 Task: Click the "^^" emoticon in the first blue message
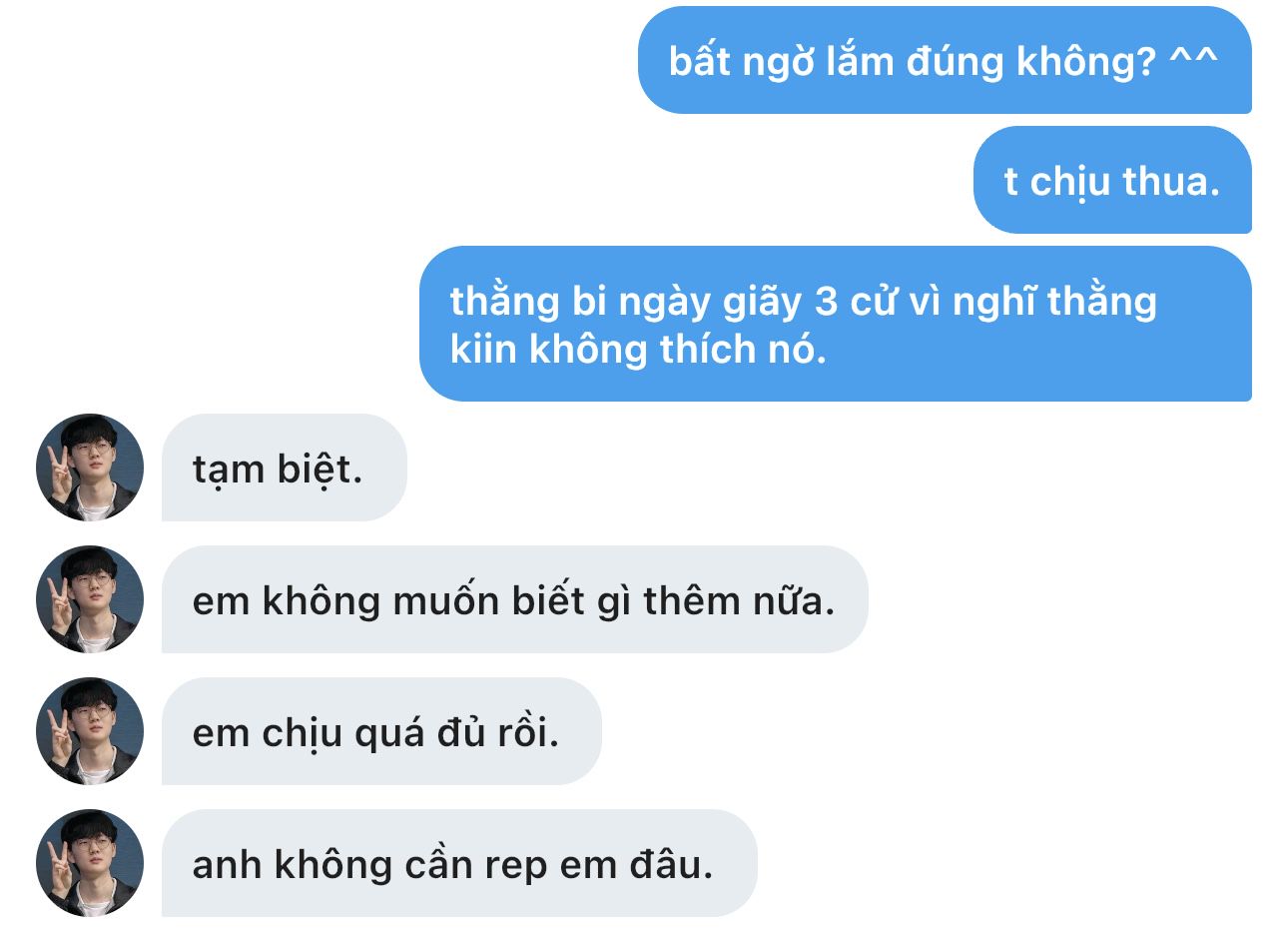click(1193, 60)
